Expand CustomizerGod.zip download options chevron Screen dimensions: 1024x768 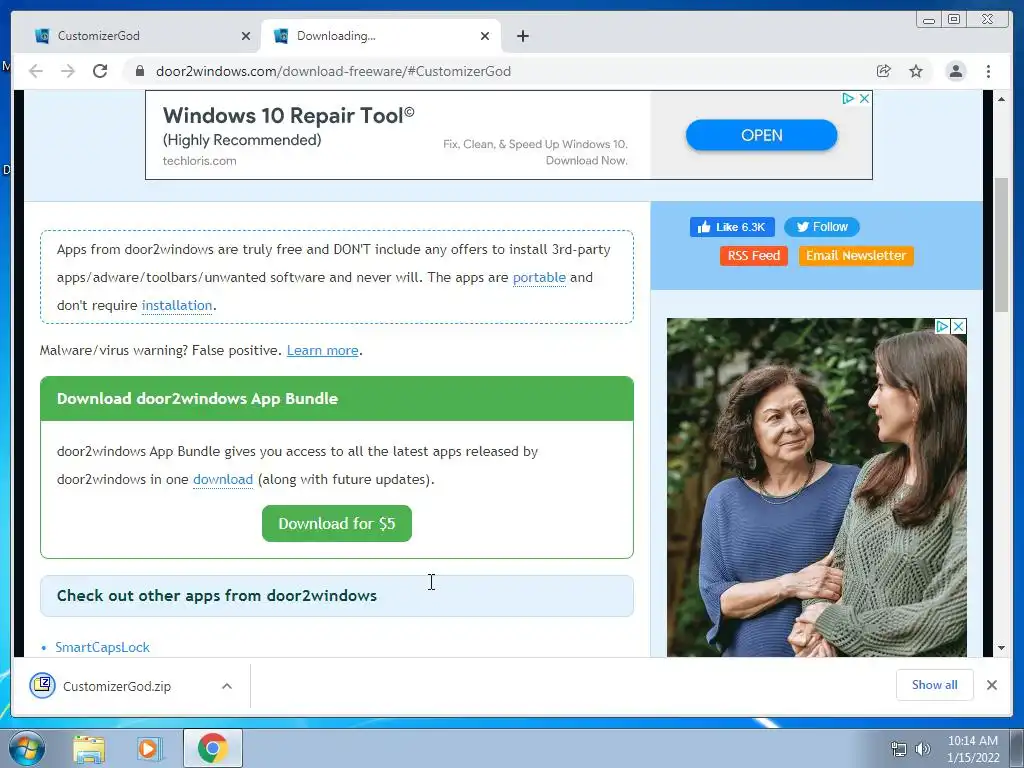click(x=227, y=686)
